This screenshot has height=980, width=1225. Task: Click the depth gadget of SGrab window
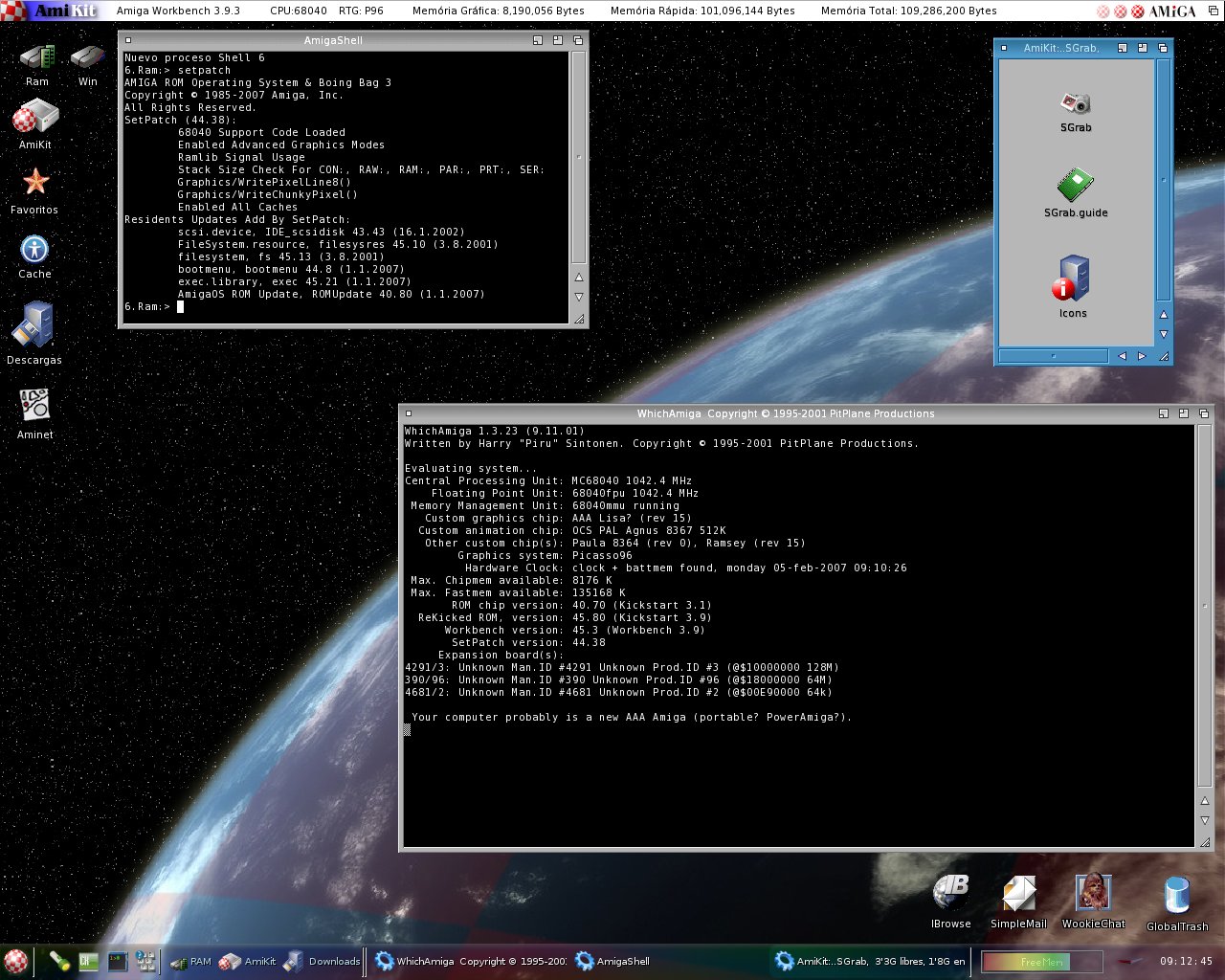point(1163,48)
